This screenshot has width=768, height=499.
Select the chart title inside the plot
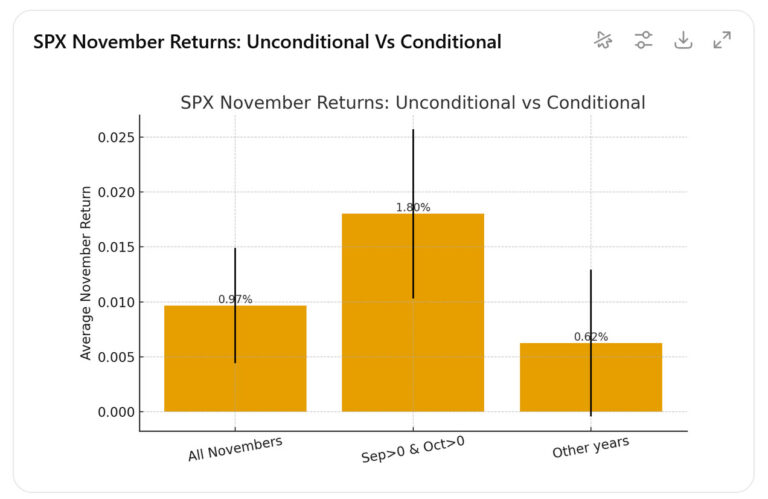412,102
